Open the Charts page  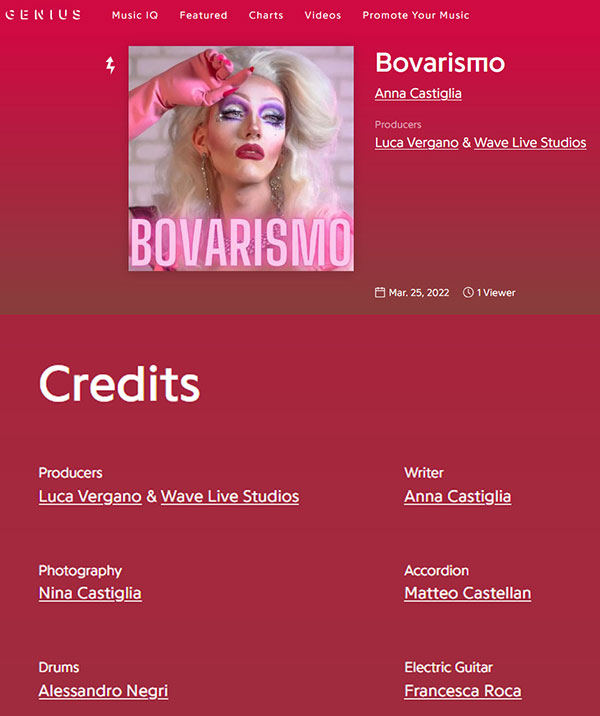pos(266,15)
